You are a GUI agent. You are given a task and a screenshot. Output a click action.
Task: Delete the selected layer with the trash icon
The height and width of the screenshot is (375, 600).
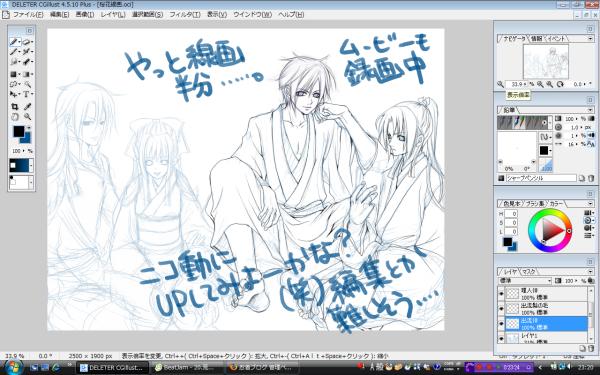[x=591, y=348]
